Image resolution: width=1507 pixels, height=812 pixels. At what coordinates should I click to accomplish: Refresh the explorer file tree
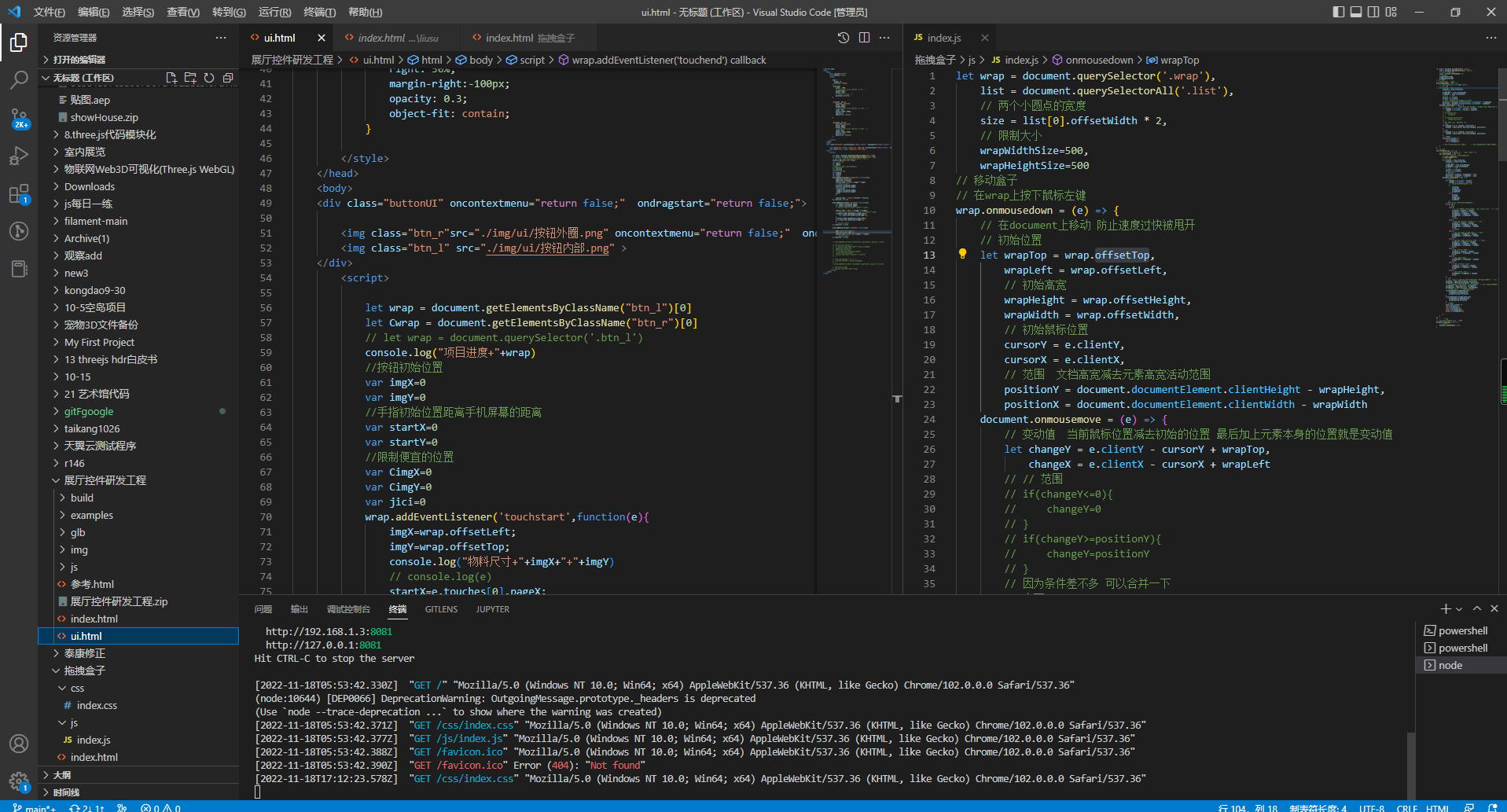click(x=209, y=78)
